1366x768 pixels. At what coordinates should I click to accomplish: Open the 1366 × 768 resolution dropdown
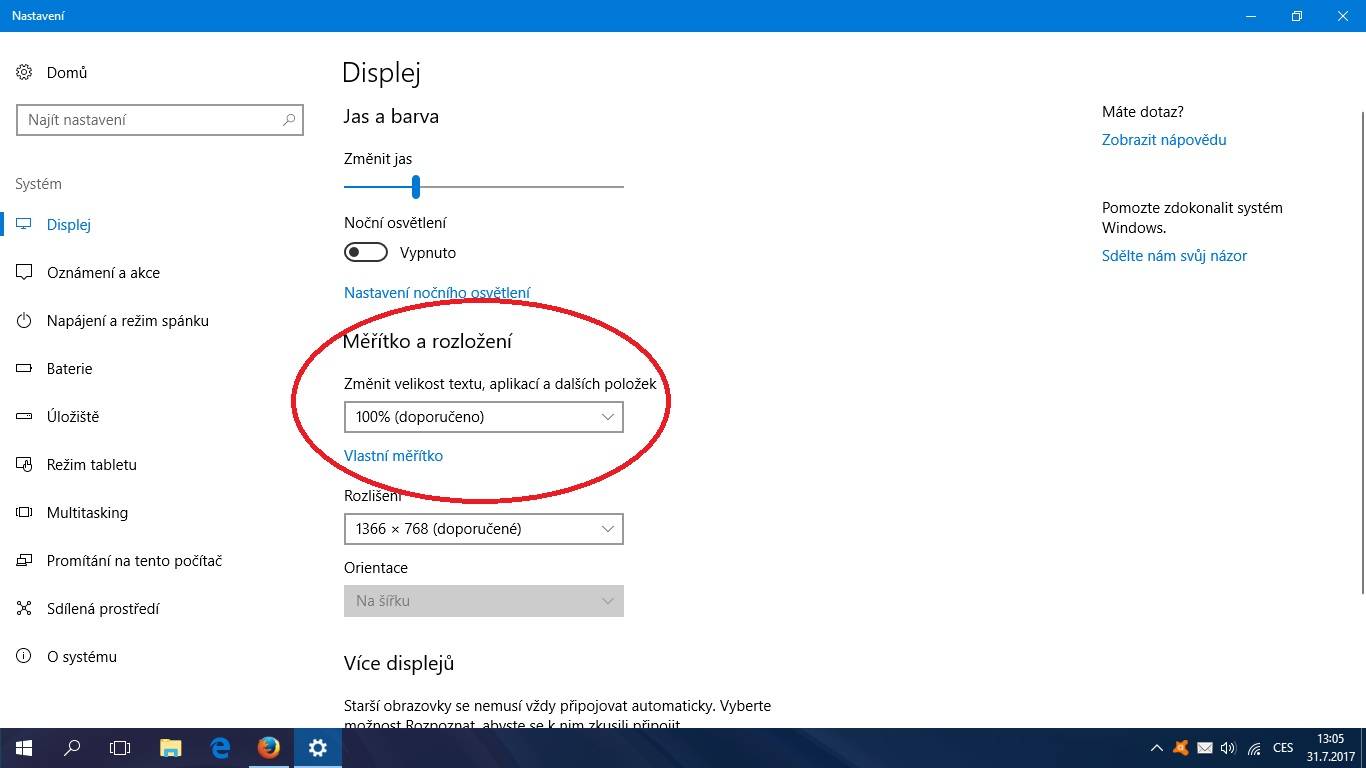[x=484, y=529]
